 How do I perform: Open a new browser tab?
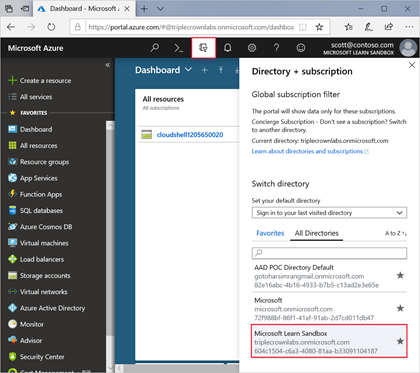(144, 9)
